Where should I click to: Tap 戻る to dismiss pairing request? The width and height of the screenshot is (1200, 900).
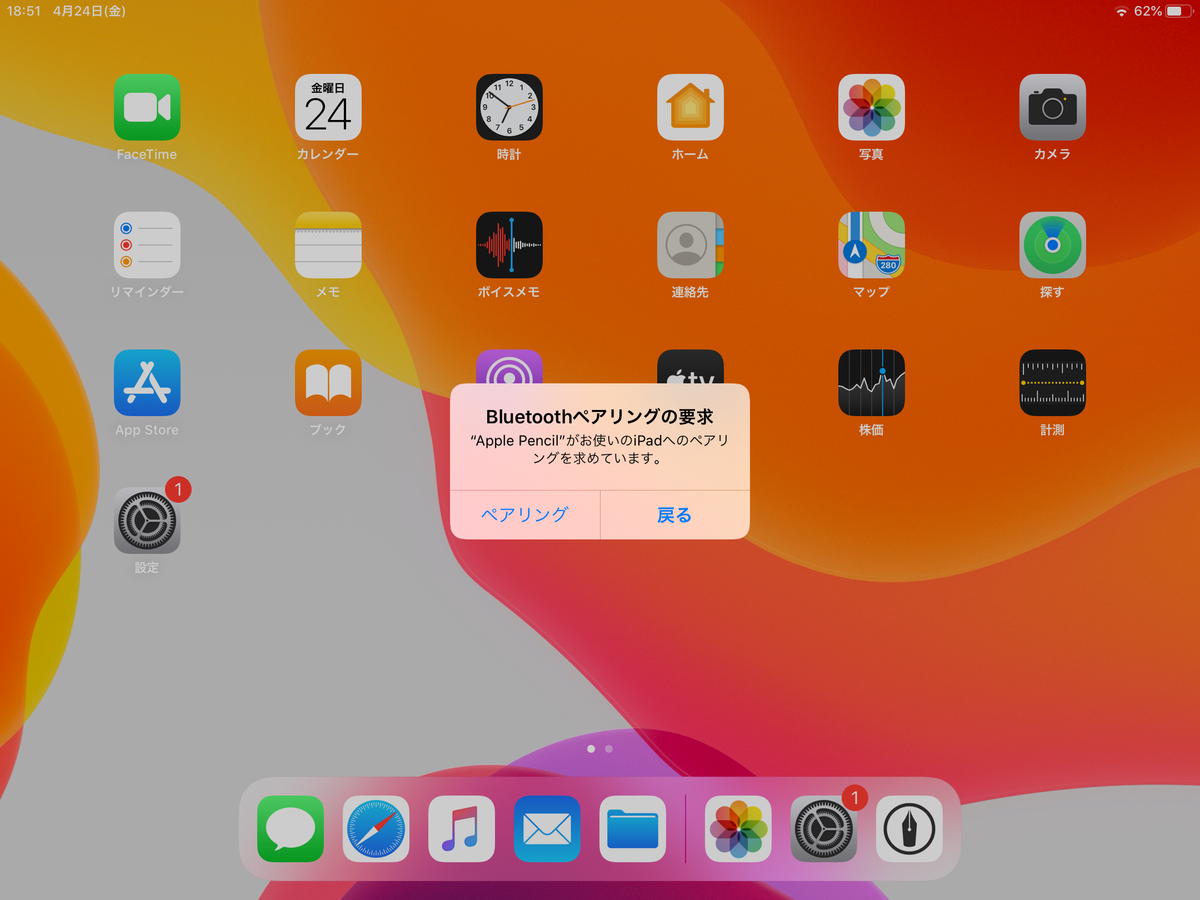tap(675, 515)
